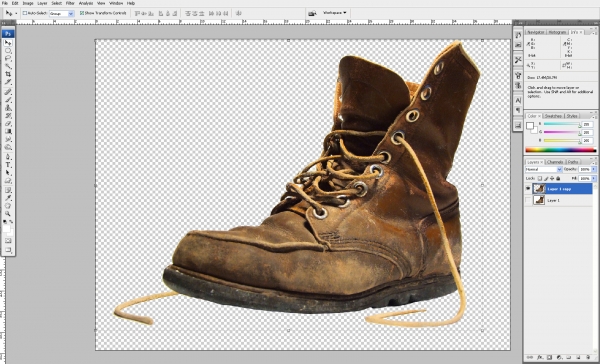Select the Eraser tool
This screenshot has height=364, width=600.
8,124
